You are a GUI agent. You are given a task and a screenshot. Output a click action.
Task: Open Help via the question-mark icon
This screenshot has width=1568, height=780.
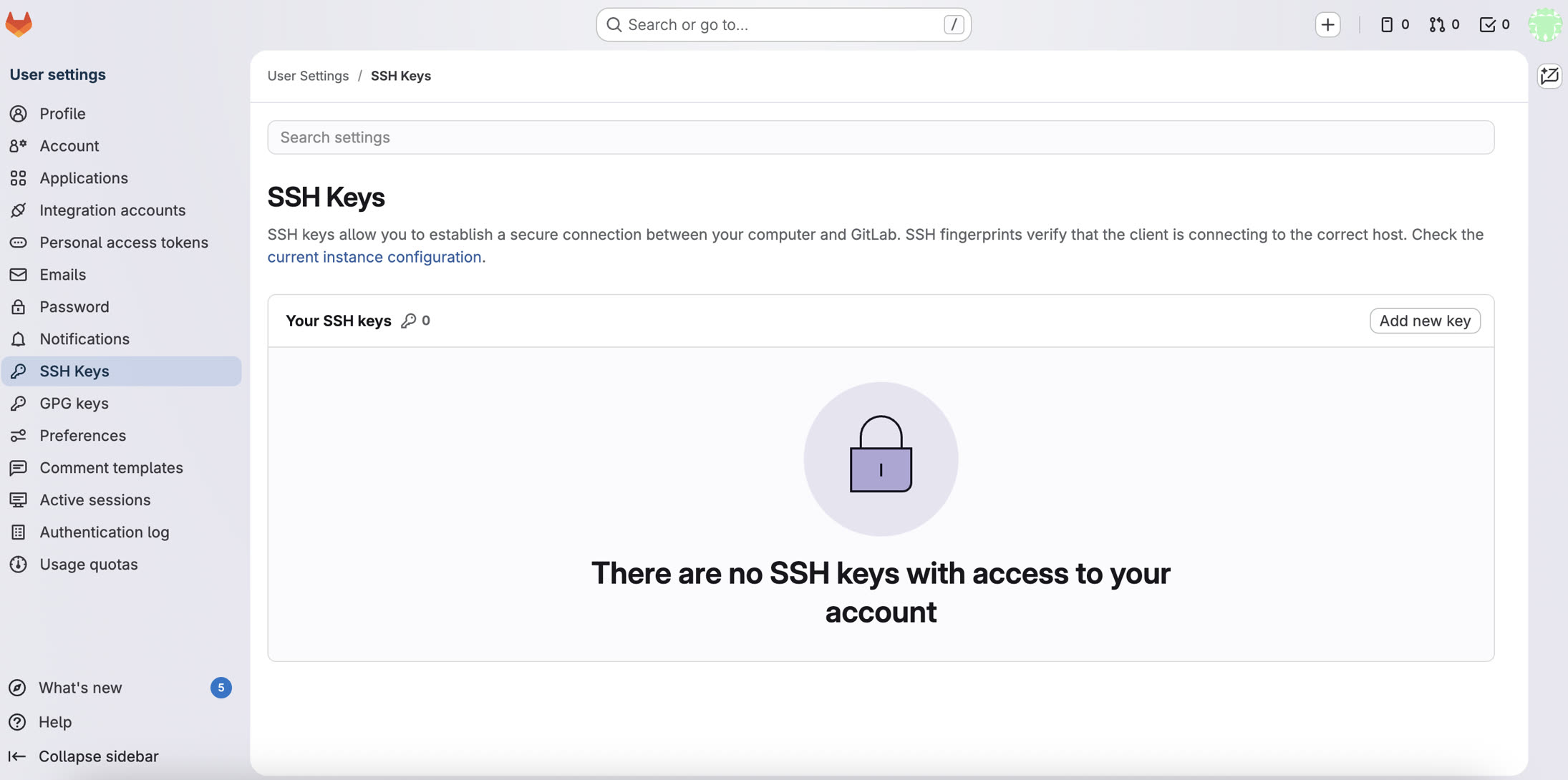pos(17,721)
